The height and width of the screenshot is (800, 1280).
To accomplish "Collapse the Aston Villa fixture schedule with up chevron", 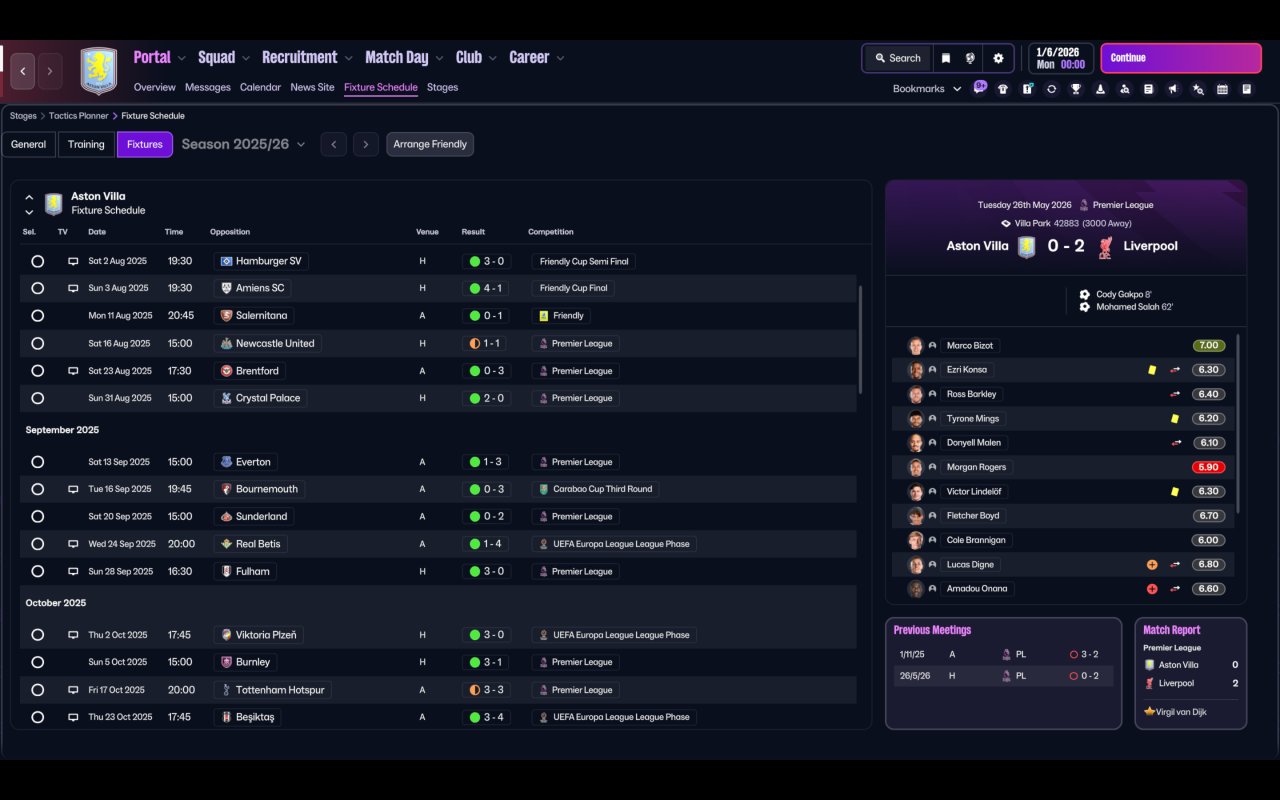I will coord(29,198).
